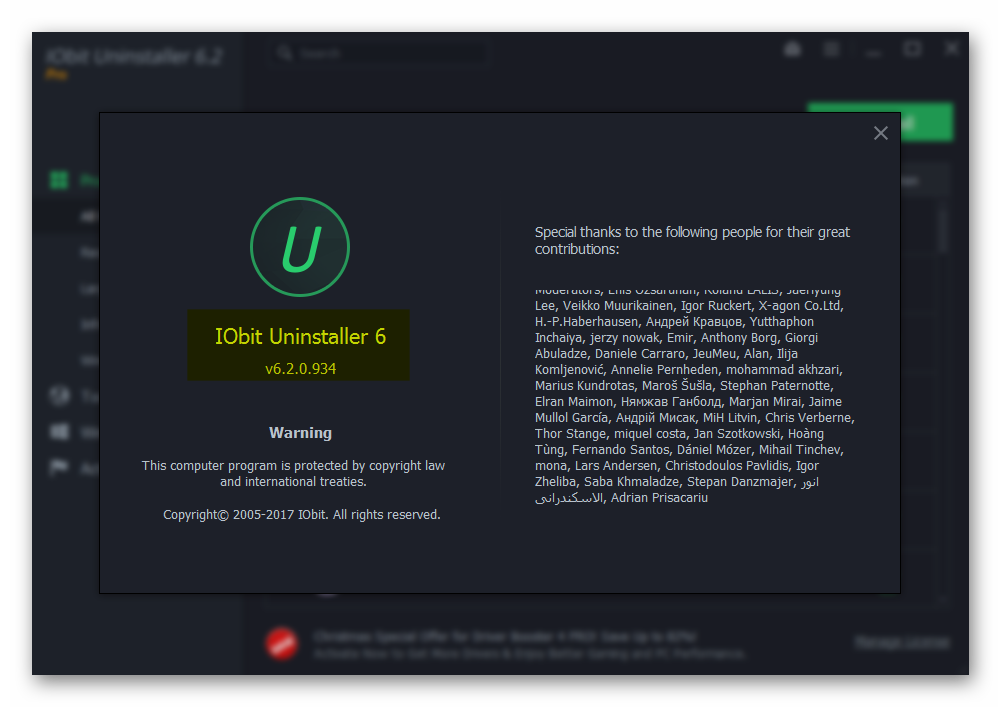The image size is (1001, 707).
Task: Click the main window's vertical scrollbar
Action: [x=944, y=229]
